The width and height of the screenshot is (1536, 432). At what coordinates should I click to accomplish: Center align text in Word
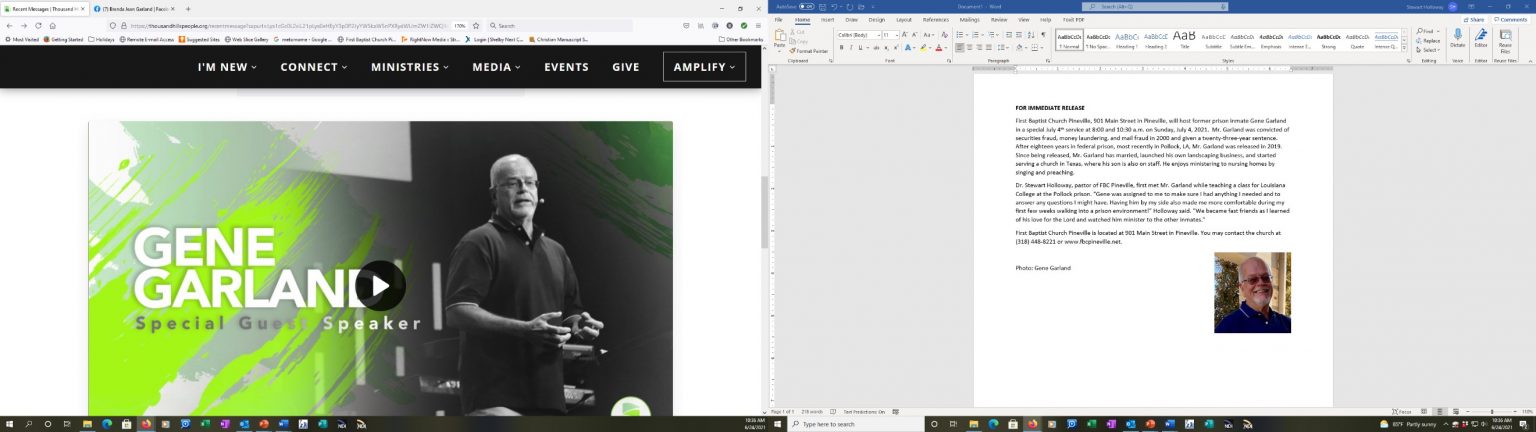click(970, 47)
